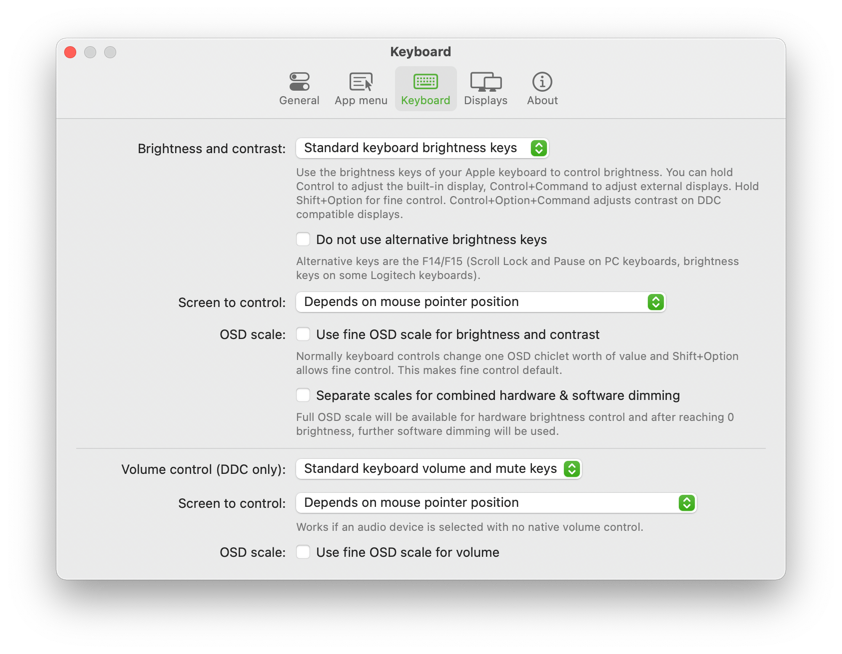Open the Brightness and contrast dropdown

421,148
